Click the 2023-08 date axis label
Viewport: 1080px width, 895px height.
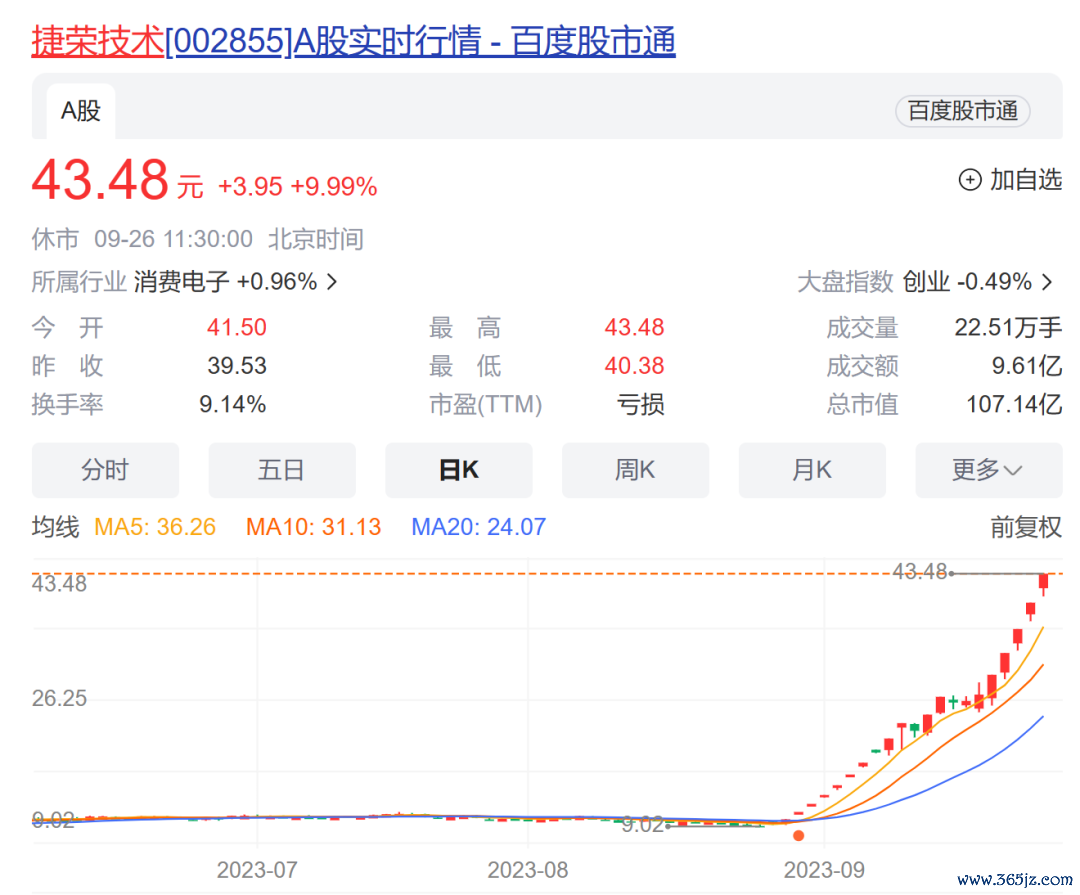(x=528, y=870)
